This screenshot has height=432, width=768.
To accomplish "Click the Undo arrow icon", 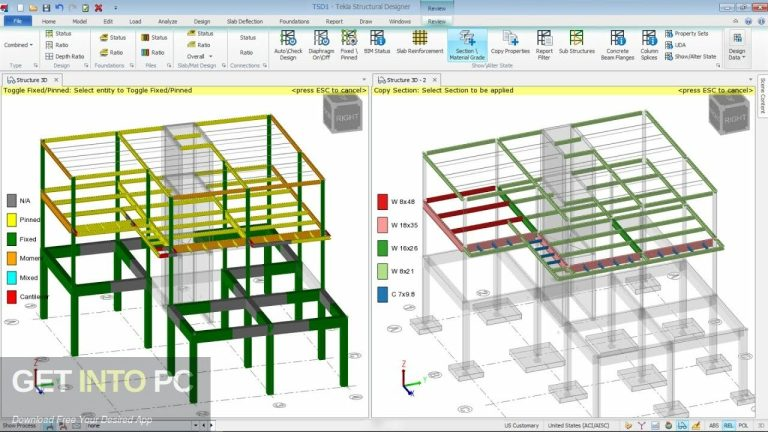I will (x=59, y=8).
